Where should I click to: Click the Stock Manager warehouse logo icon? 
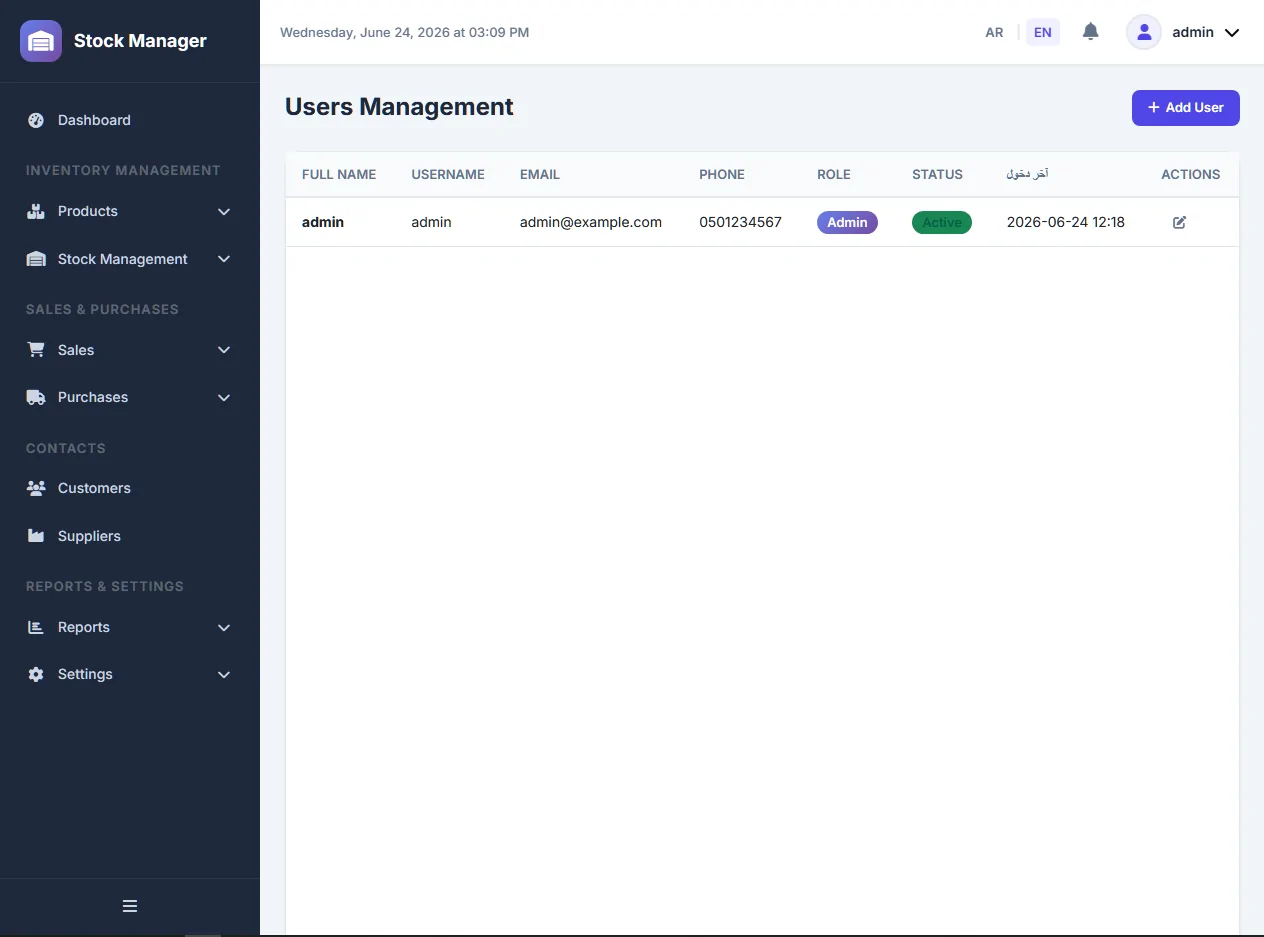coord(41,41)
